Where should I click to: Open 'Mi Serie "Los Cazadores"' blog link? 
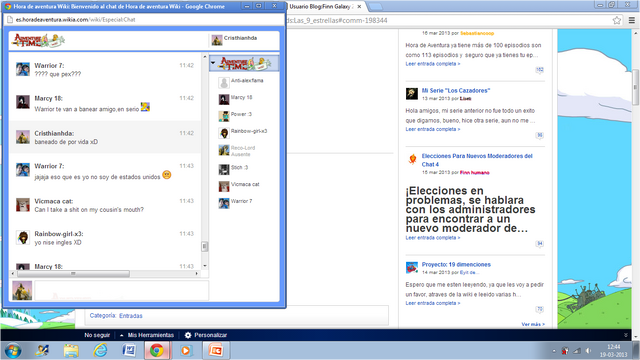456,91
